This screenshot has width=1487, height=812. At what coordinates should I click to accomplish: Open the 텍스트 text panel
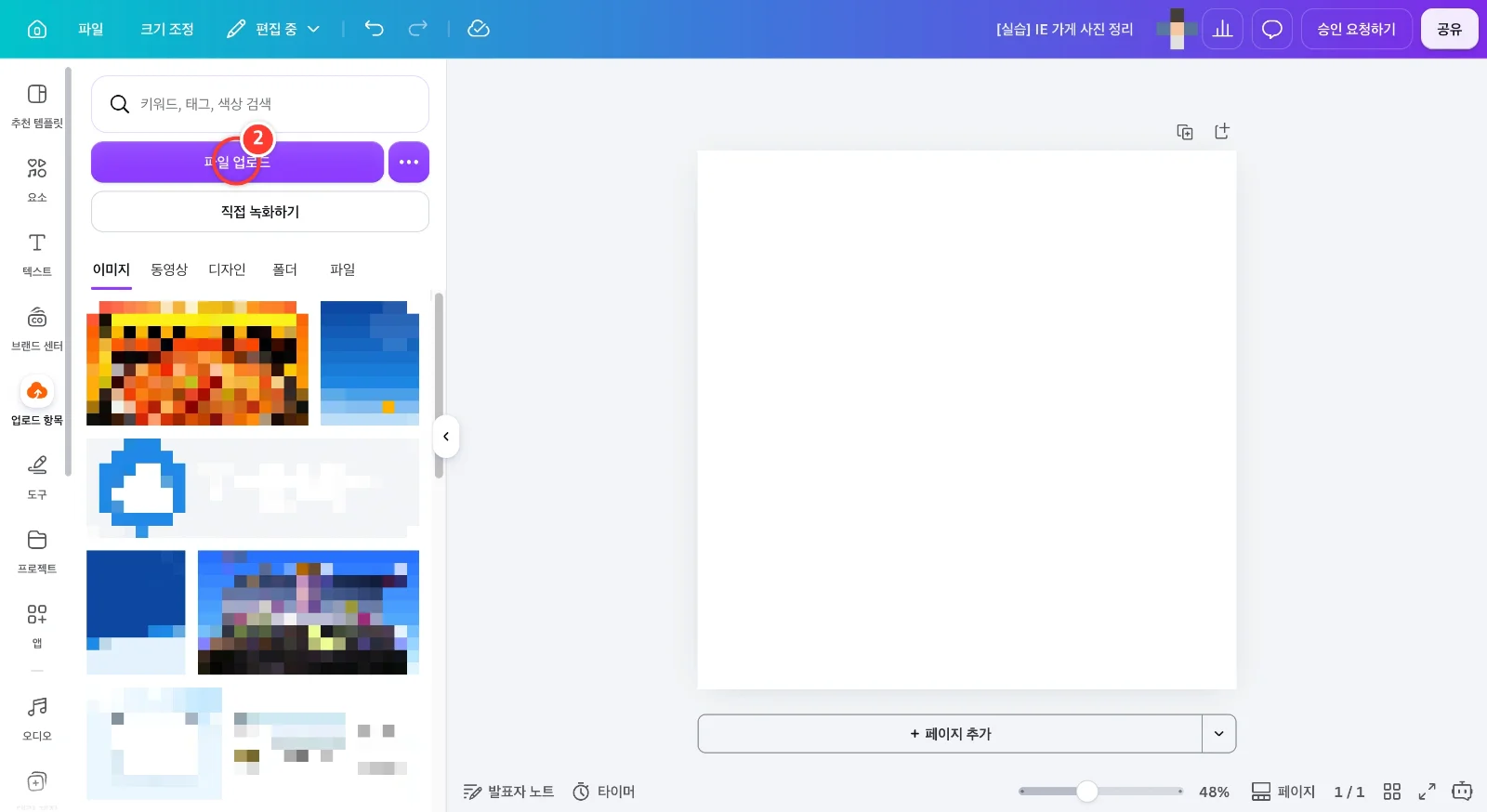[x=37, y=255]
